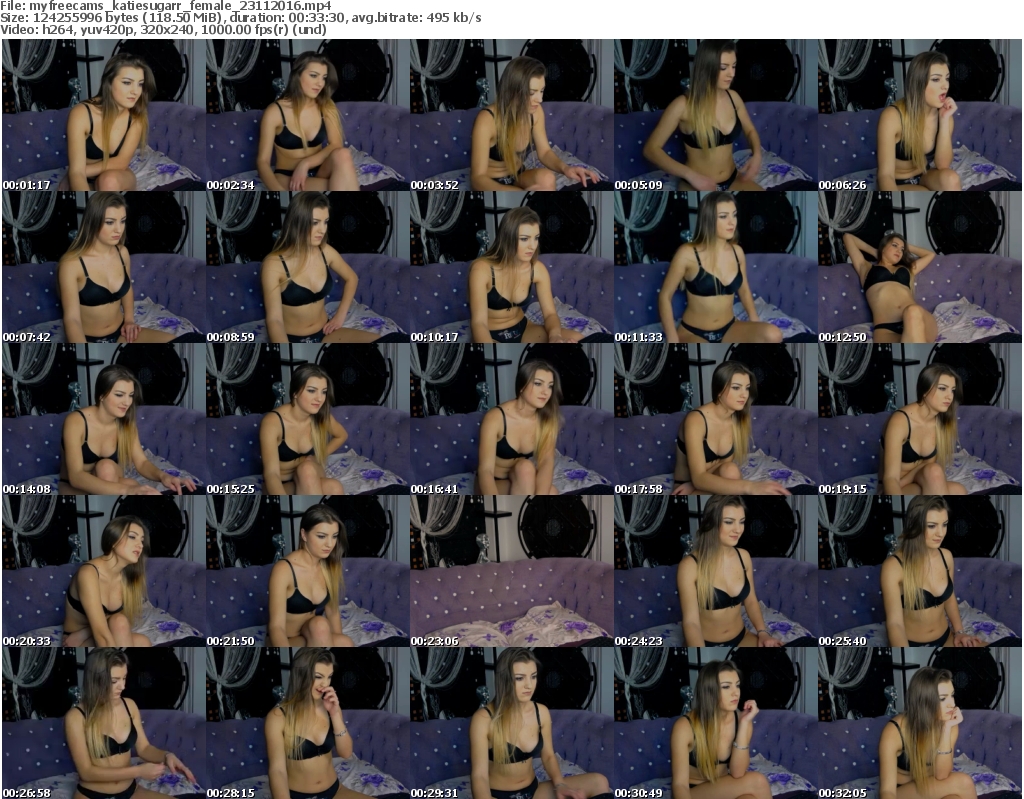Image resolution: width=1024 pixels, height=799 pixels.
Task: Select the frame at timestamp 00:03:52
Action: (511, 115)
